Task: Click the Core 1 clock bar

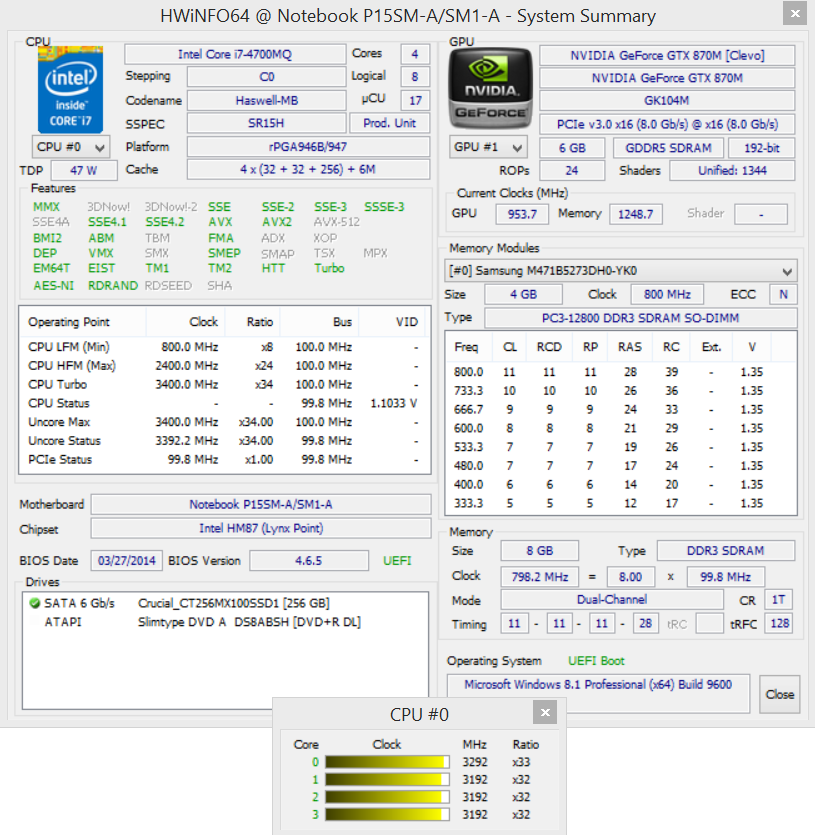Action: (x=387, y=780)
